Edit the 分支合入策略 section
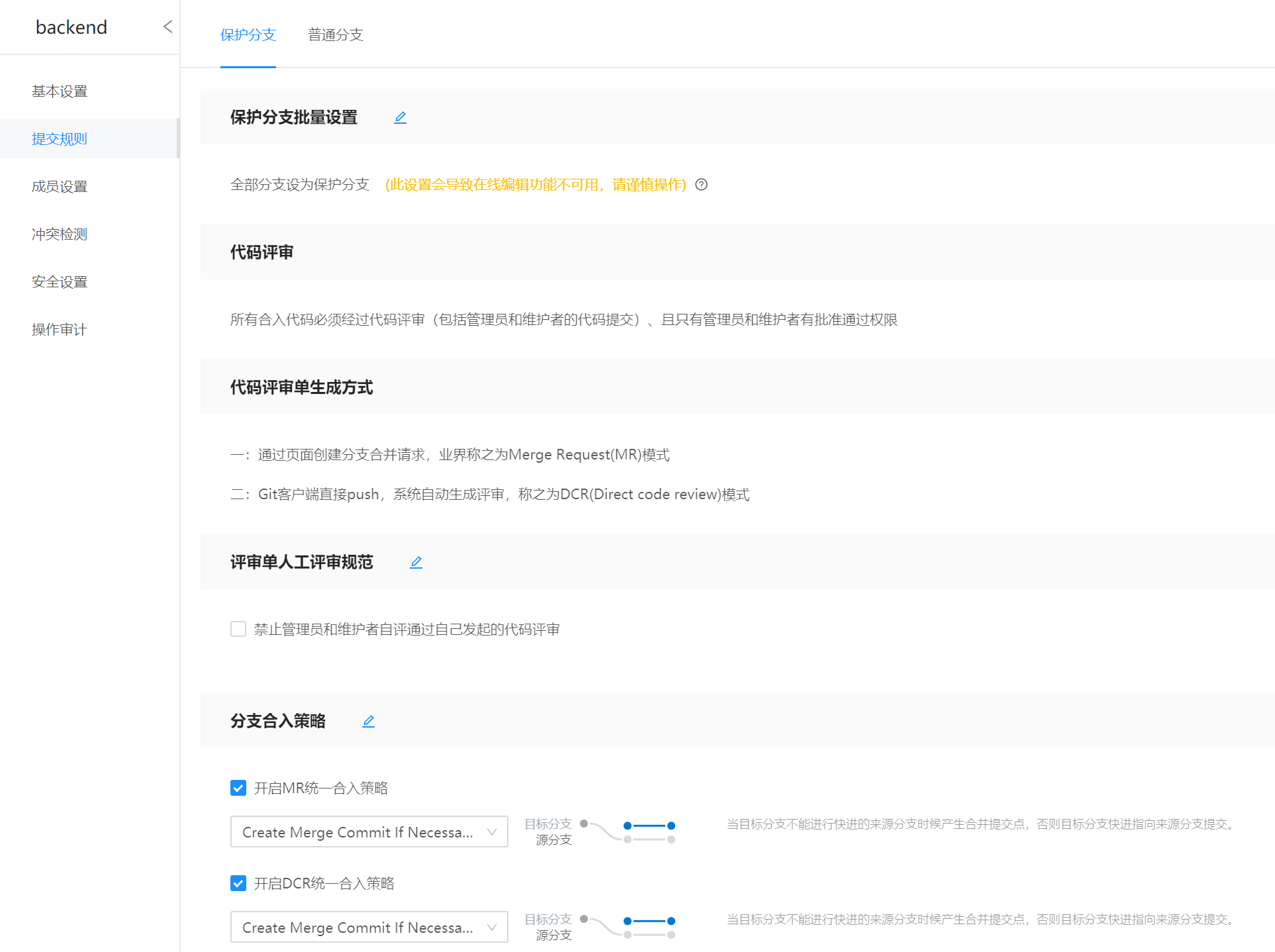The width and height of the screenshot is (1275, 952). pos(368,721)
